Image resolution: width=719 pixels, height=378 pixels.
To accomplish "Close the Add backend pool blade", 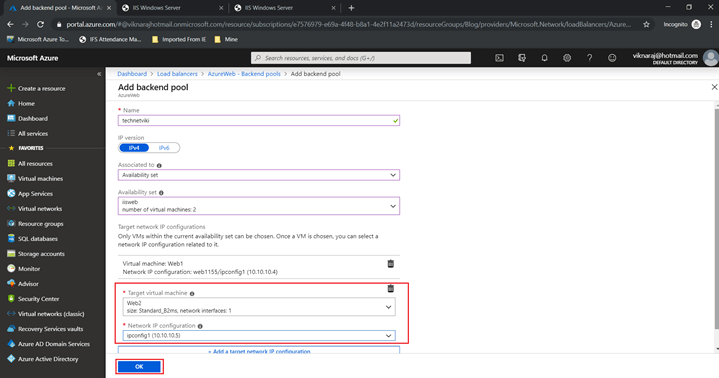I will coord(714,87).
